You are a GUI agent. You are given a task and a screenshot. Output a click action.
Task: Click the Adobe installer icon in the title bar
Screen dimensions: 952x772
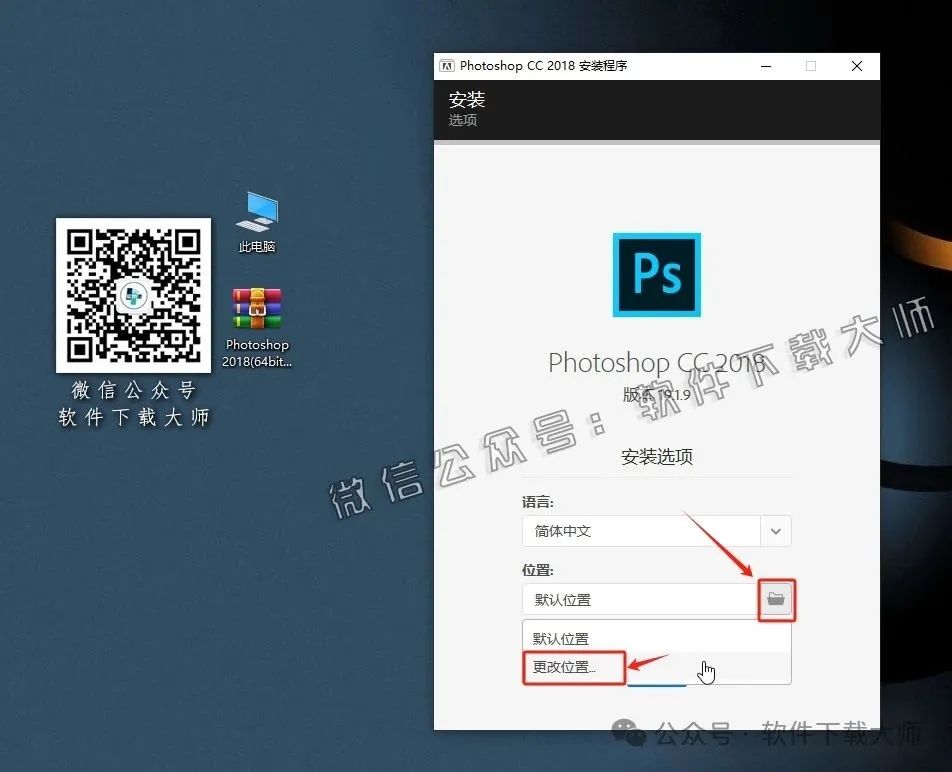(446, 65)
